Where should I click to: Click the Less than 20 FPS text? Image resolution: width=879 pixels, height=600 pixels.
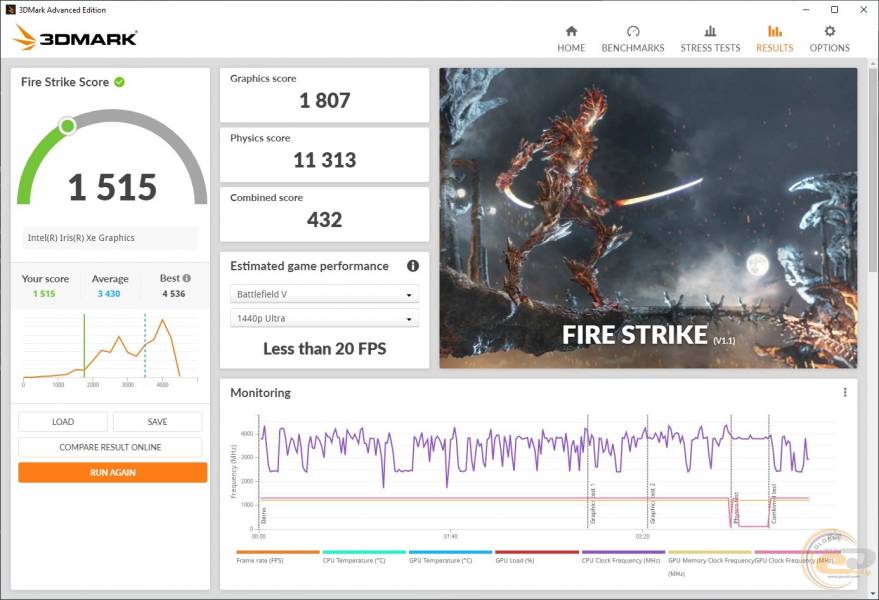[325, 348]
